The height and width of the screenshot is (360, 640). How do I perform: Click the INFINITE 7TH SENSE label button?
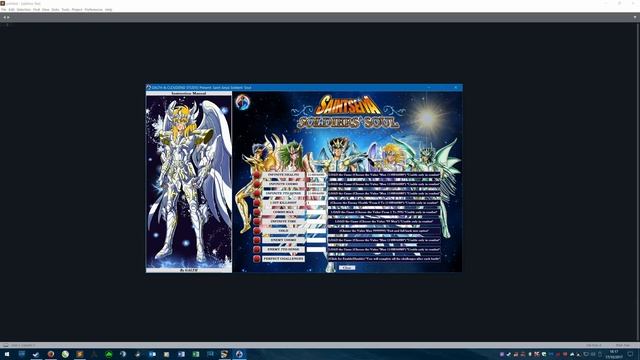tap(283, 193)
